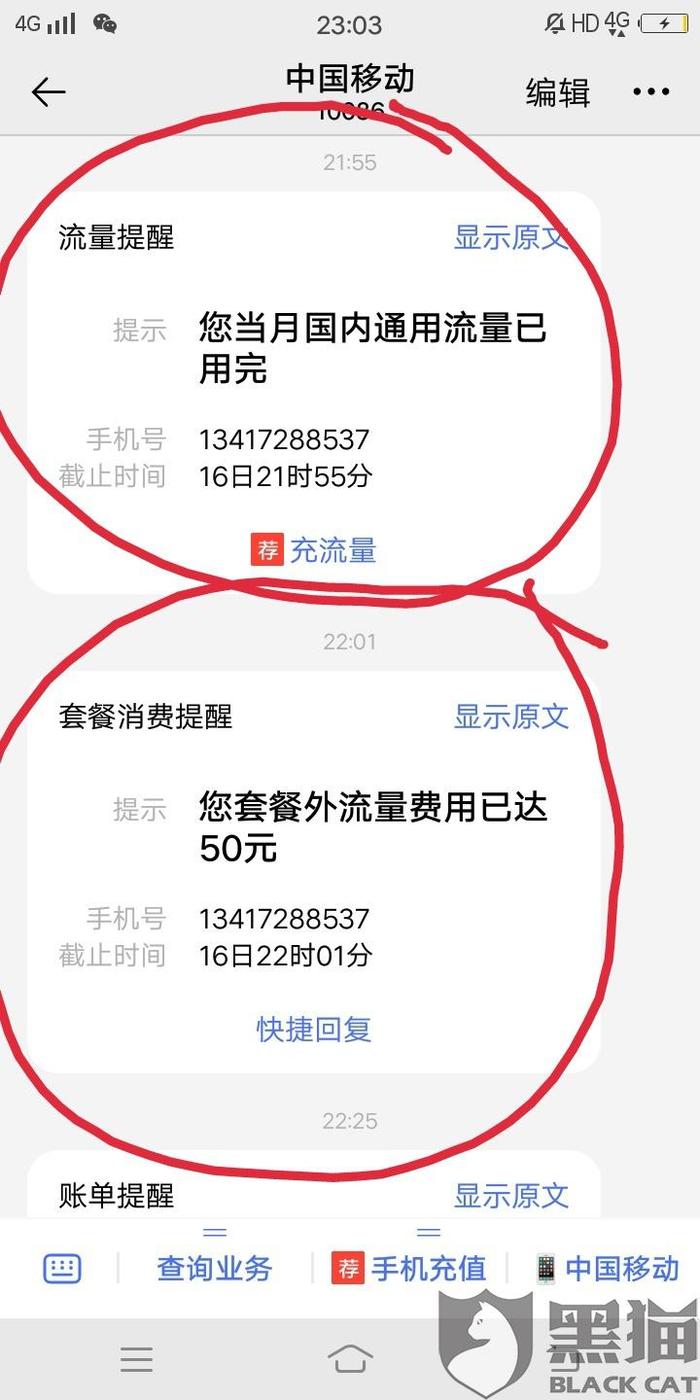This screenshot has width=700, height=1400.
Task: Tap the red 荐 badge beside 充流量
Action: click(267, 550)
